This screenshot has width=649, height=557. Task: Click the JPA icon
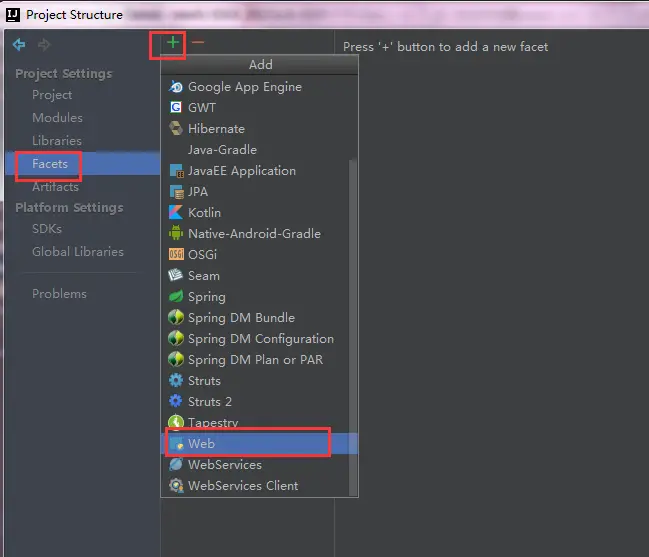click(176, 192)
